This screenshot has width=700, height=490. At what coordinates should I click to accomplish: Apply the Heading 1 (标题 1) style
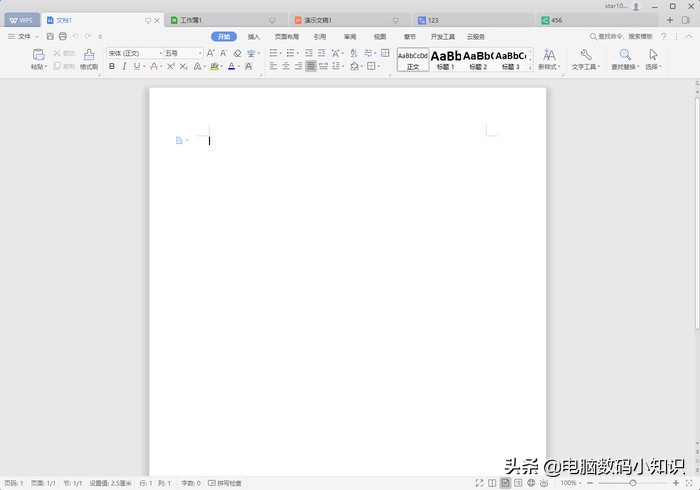point(446,59)
